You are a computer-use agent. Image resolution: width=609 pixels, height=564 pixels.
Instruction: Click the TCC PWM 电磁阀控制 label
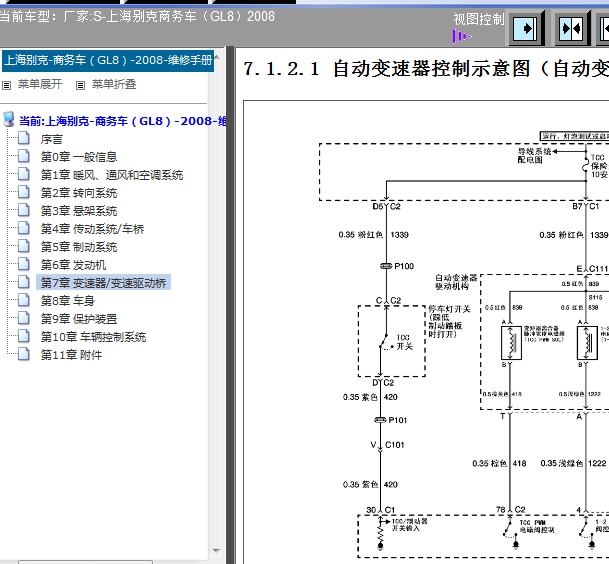[537, 526]
